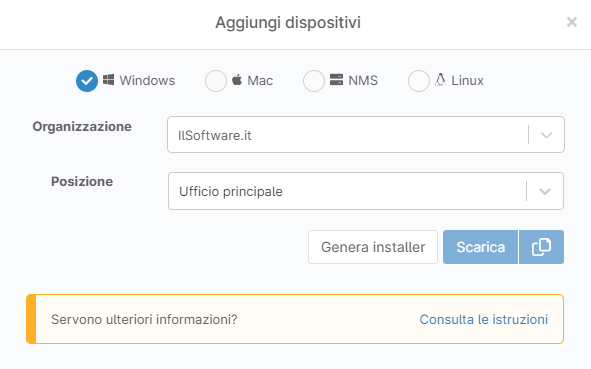
Task: Click the Servono ulteriori informazioni? text
Action: pos(144,319)
